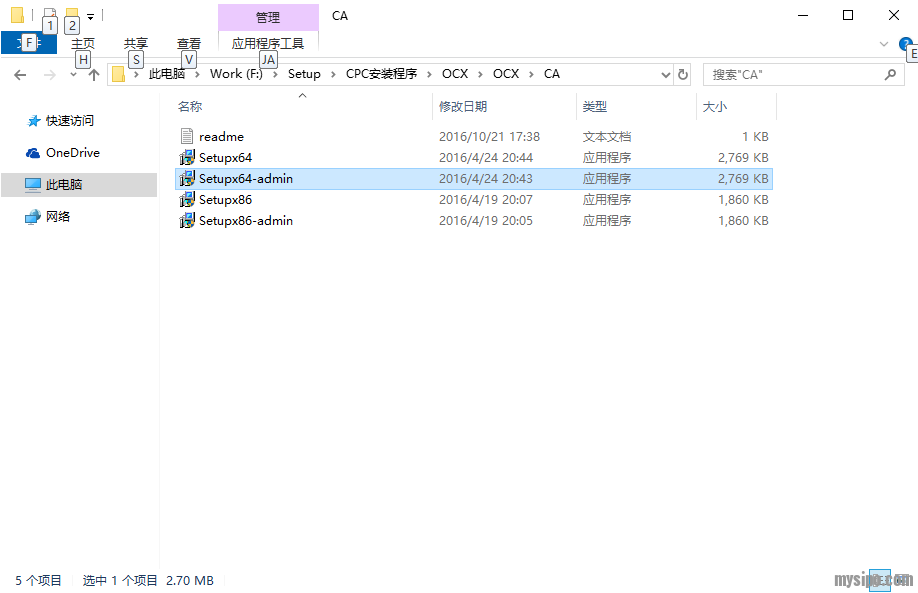918x593 pixels.
Task: Click the 搜索"CA" search box
Action: (x=792, y=74)
